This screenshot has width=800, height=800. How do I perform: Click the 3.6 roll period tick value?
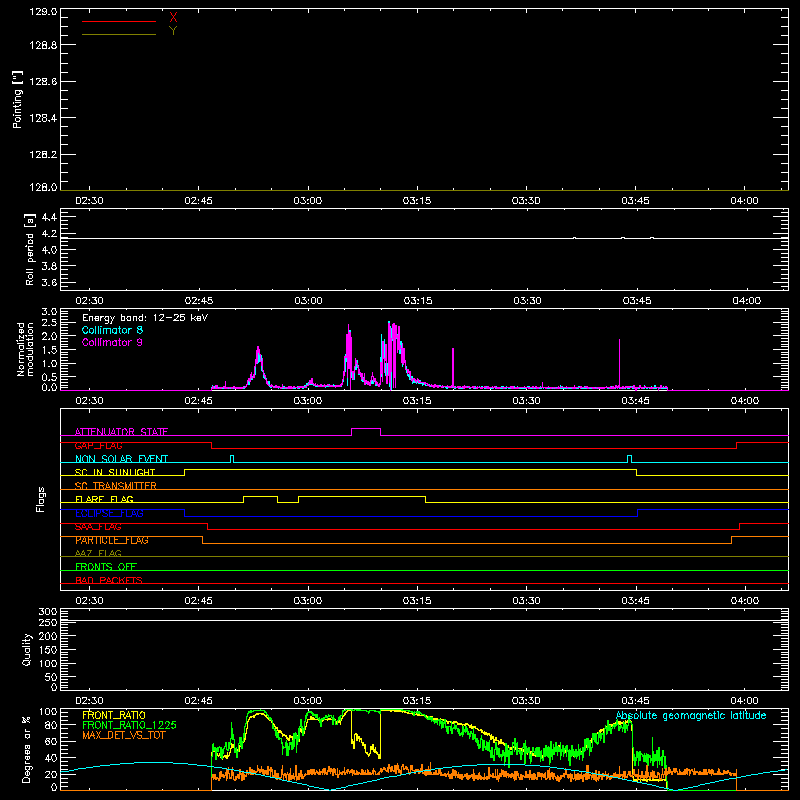[49, 282]
